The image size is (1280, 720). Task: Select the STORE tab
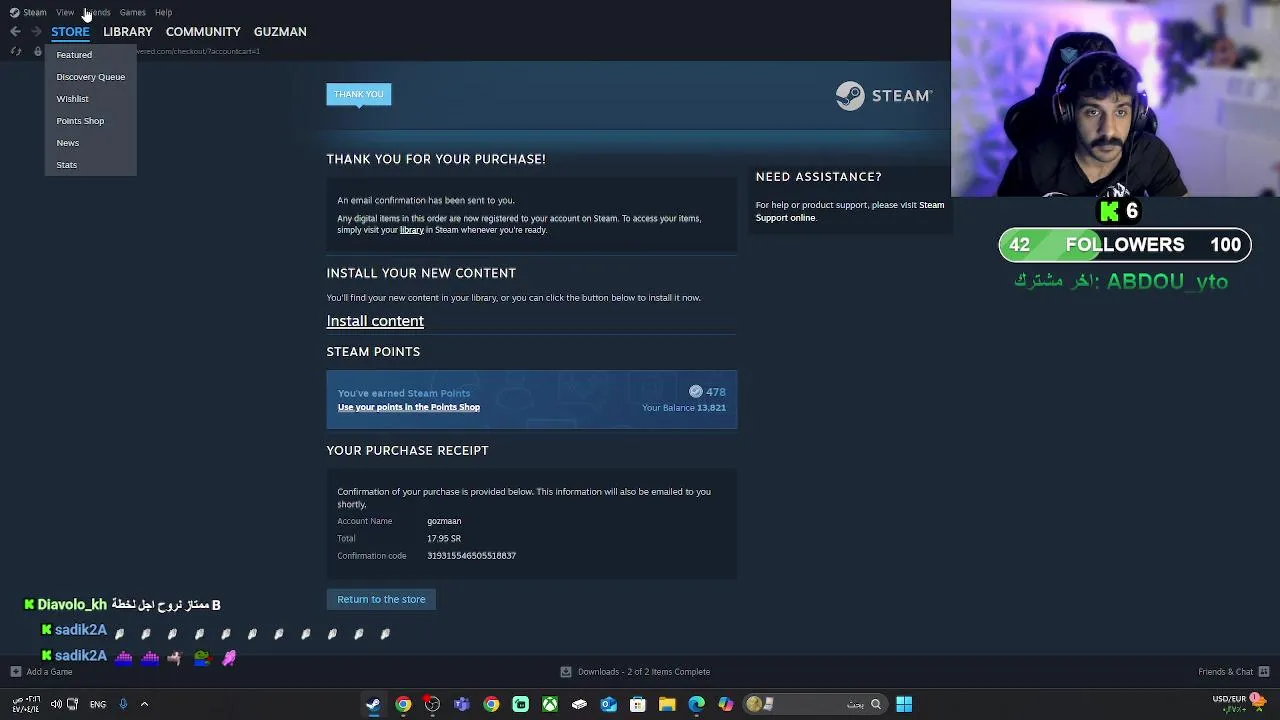[70, 32]
